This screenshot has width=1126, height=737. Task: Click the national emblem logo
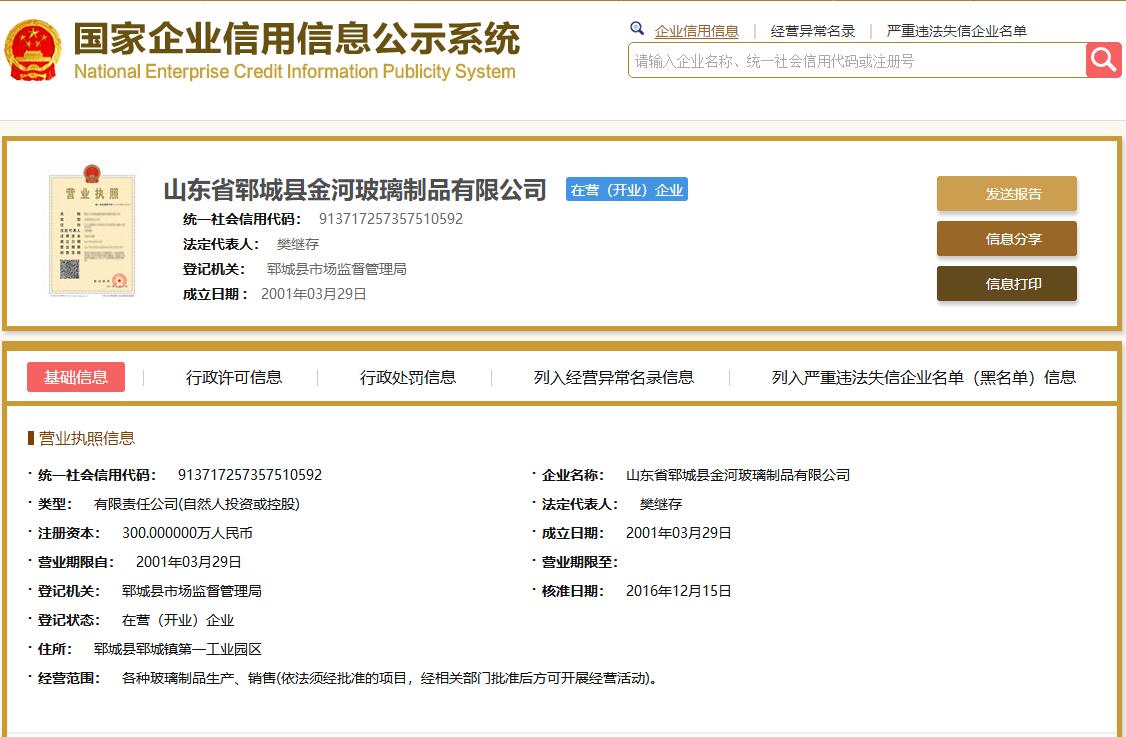pyautogui.click(x=32, y=50)
